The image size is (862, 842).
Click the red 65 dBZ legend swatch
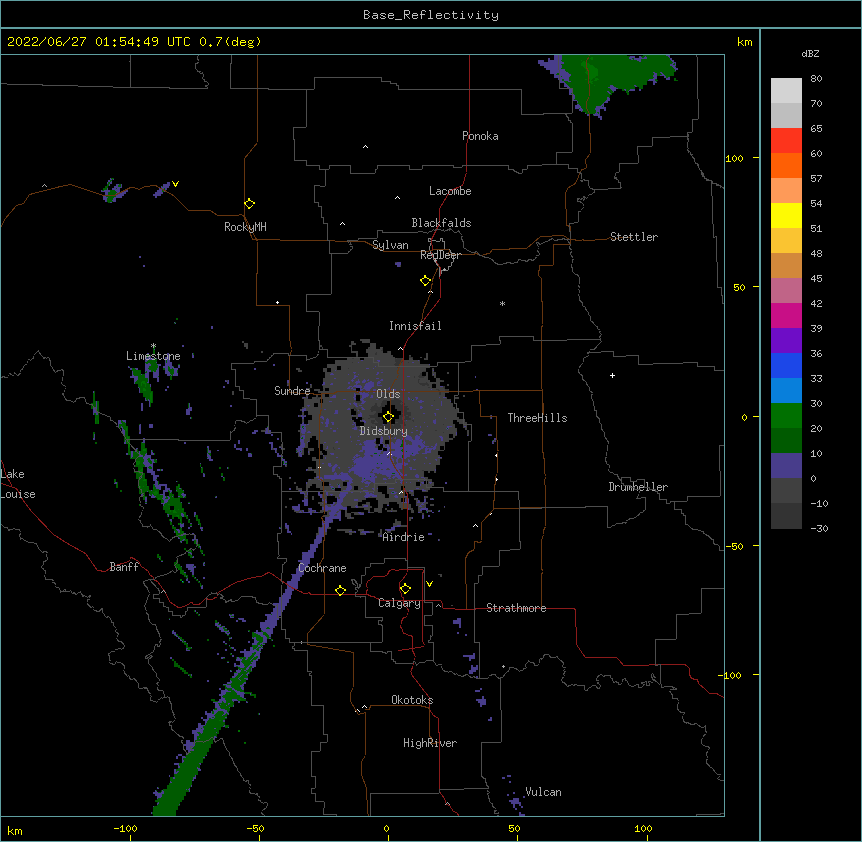pos(786,141)
